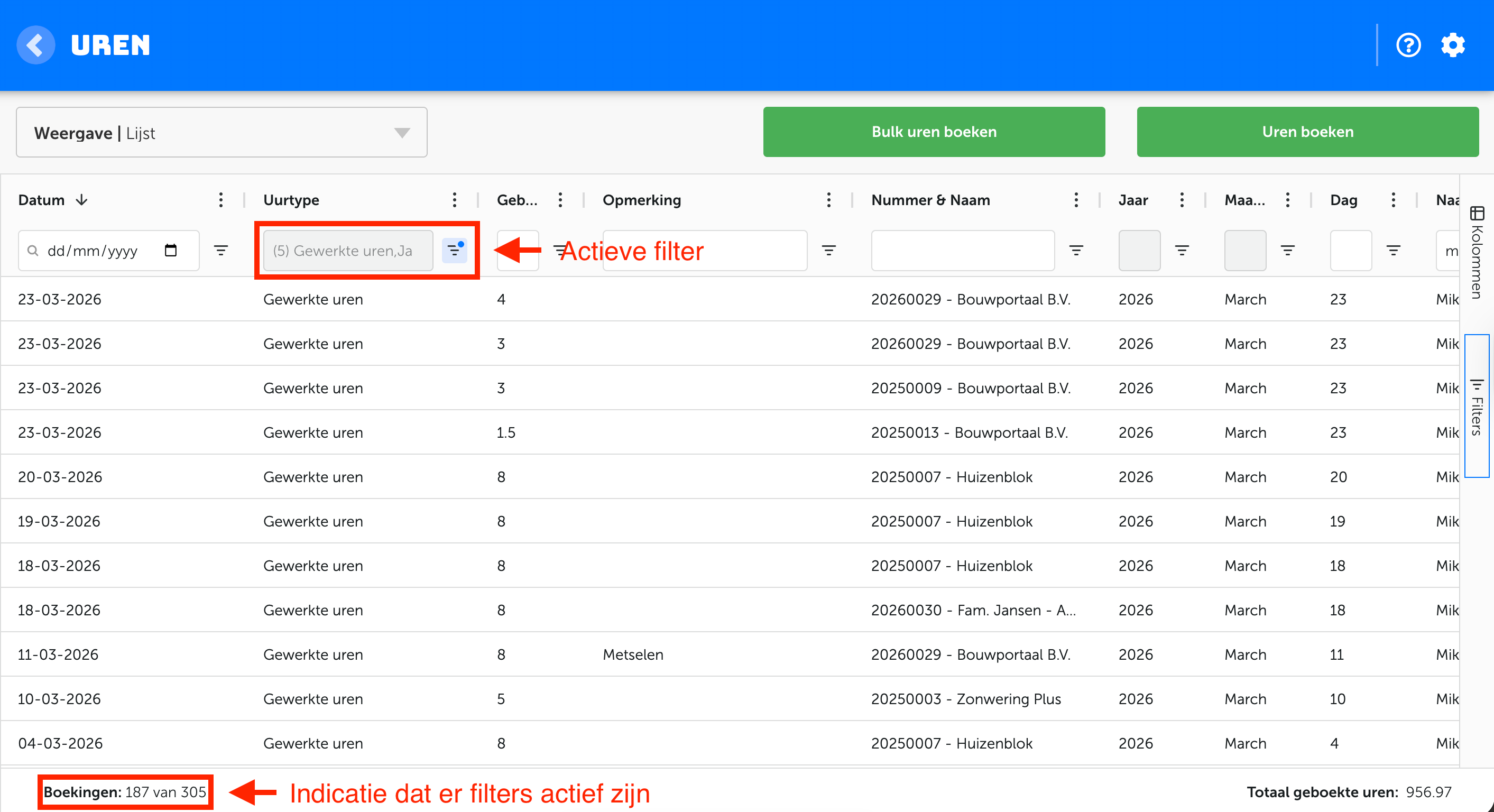Open Nummer & Naam column three-dot menu
This screenshot has width=1494, height=812.
pos(1076,199)
